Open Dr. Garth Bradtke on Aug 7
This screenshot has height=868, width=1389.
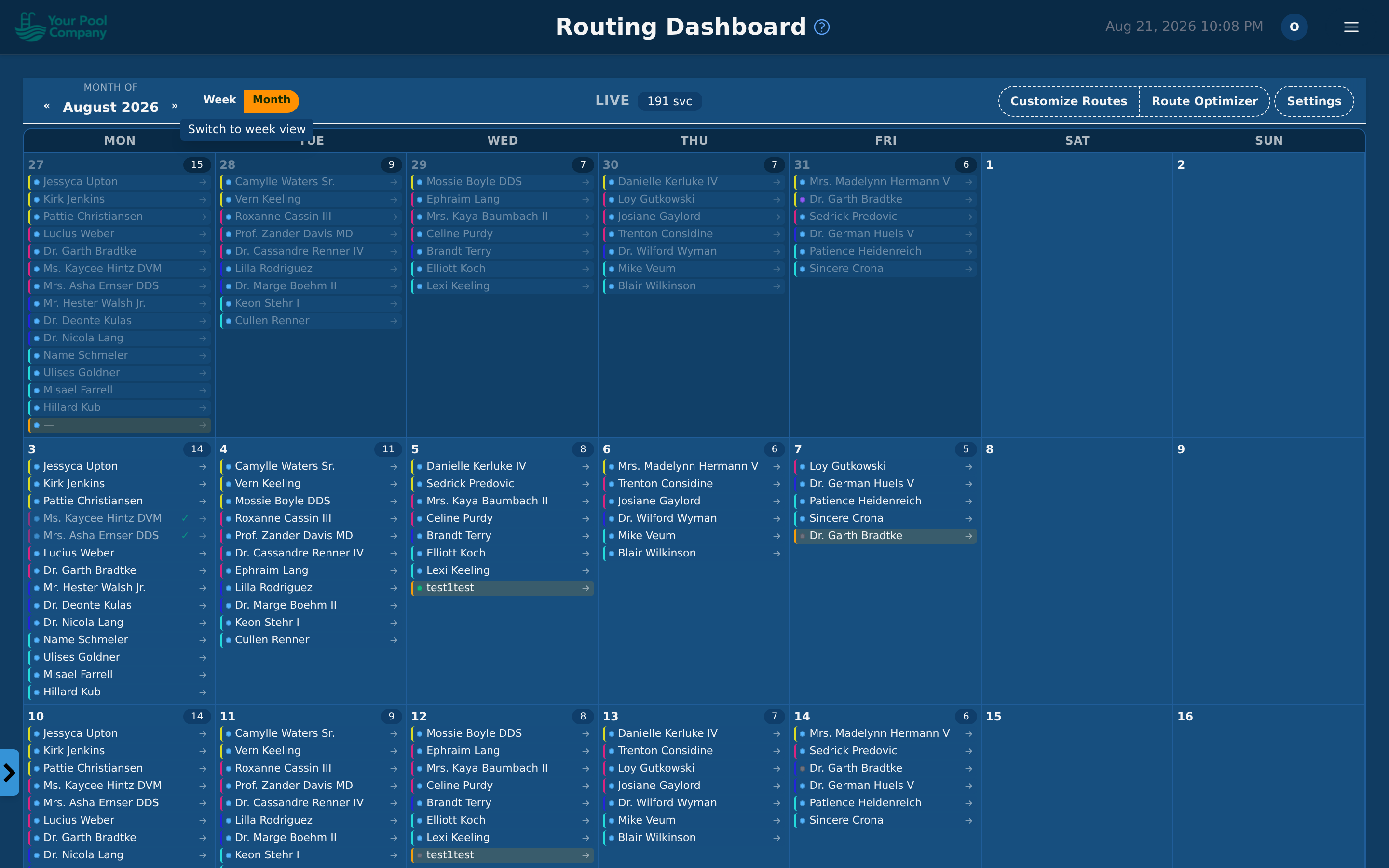pyautogui.click(x=885, y=536)
